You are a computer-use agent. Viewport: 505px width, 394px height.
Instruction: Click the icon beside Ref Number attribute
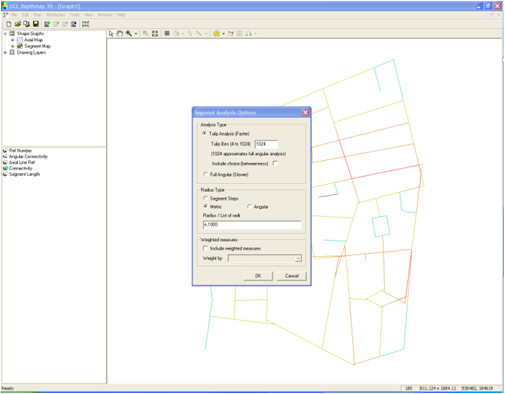pyautogui.click(x=5, y=151)
